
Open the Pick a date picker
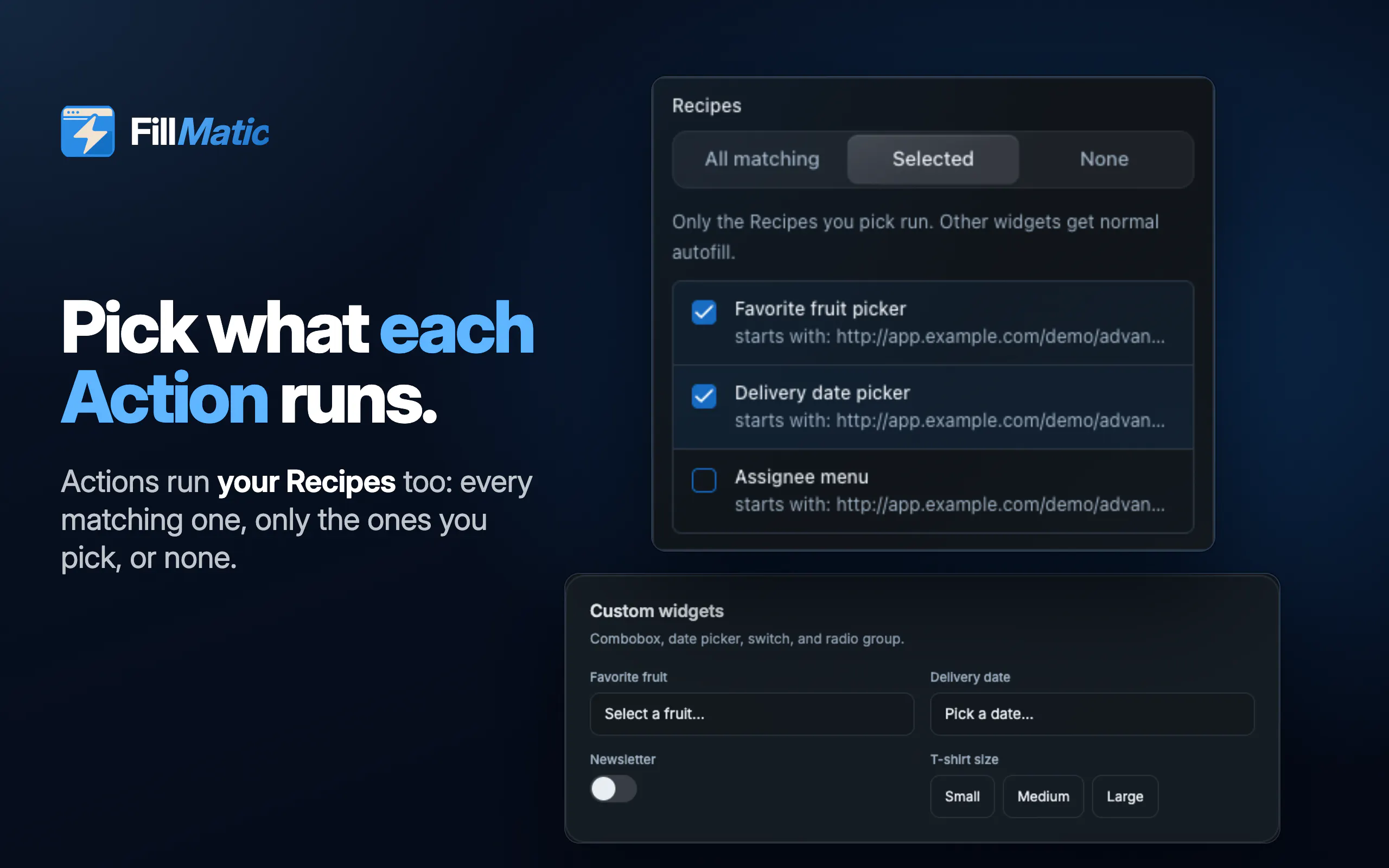[x=1092, y=713]
